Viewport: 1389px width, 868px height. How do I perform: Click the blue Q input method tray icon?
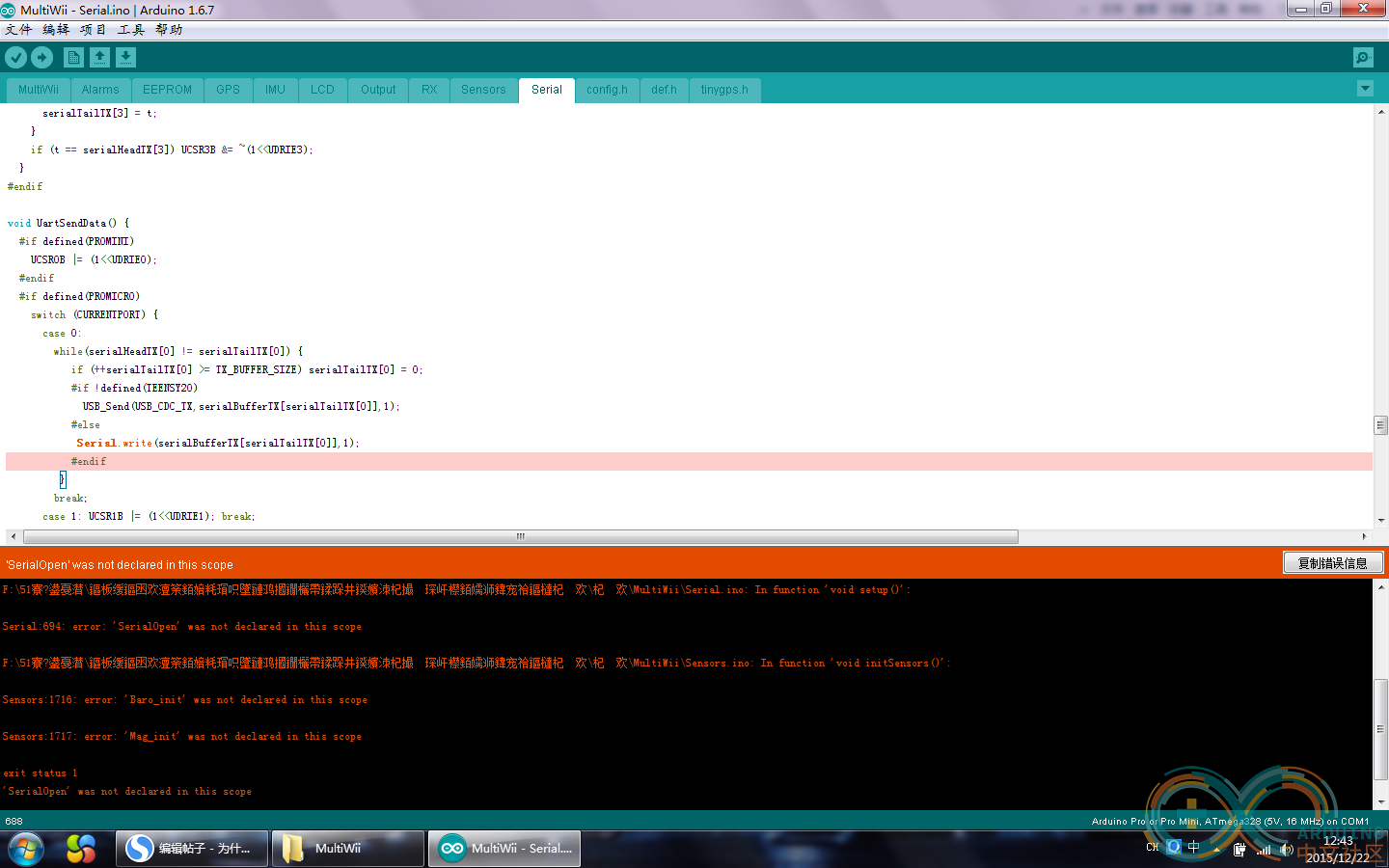pyautogui.click(x=1173, y=847)
